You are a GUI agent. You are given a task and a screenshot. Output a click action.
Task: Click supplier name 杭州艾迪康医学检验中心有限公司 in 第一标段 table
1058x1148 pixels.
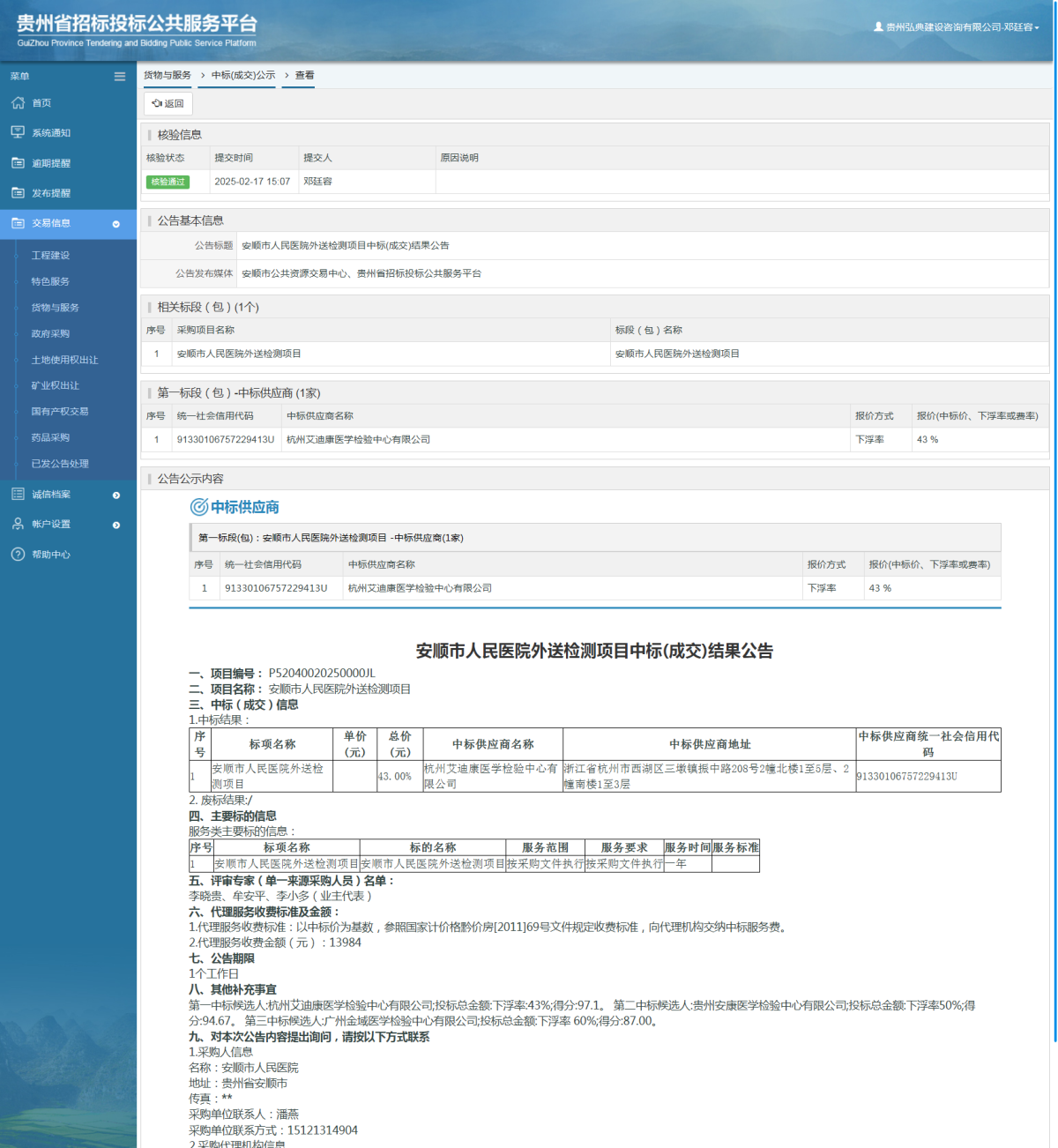359,439
